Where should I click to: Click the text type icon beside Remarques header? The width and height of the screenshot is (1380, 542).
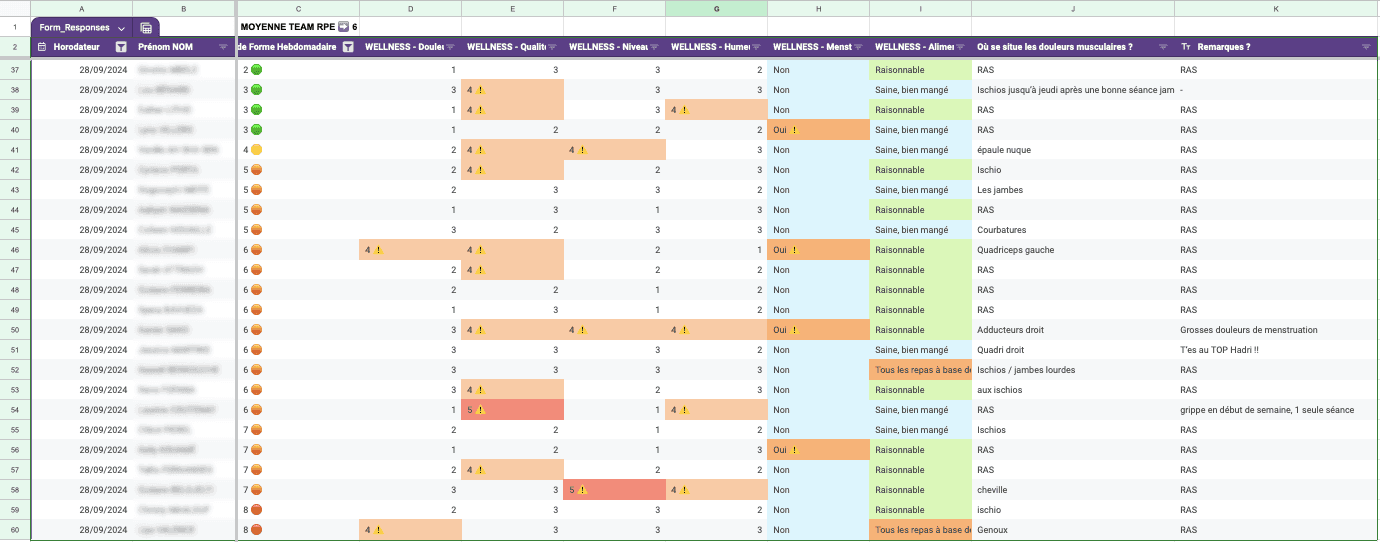(1186, 47)
